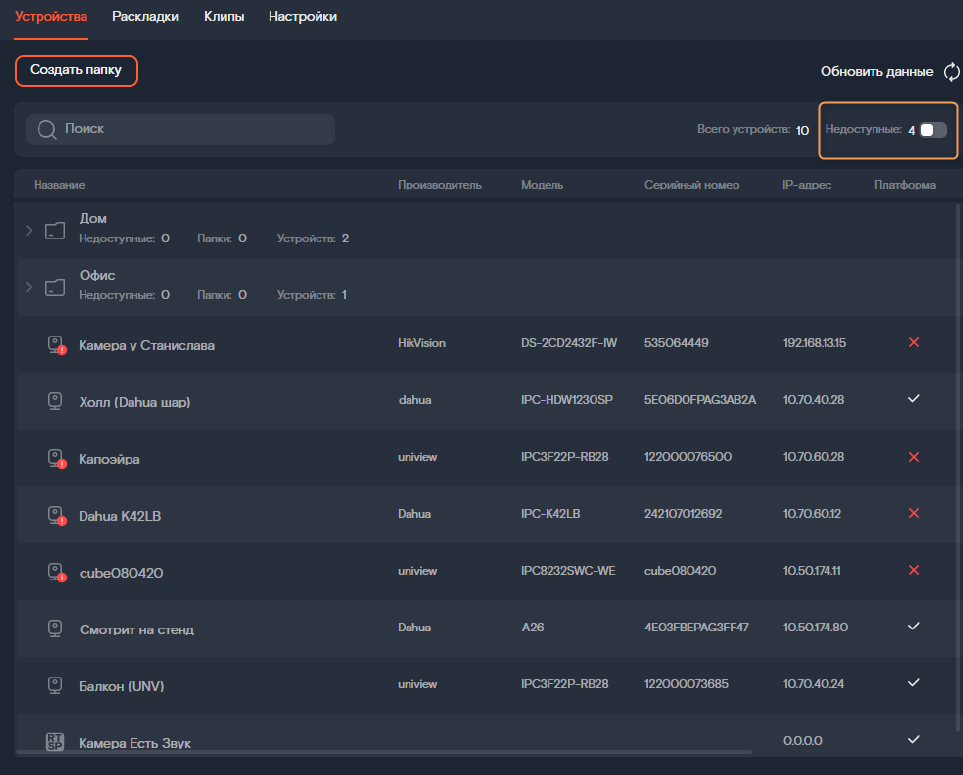
Task: Select device name Балкон (UNV)
Action: tap(122, 686)
